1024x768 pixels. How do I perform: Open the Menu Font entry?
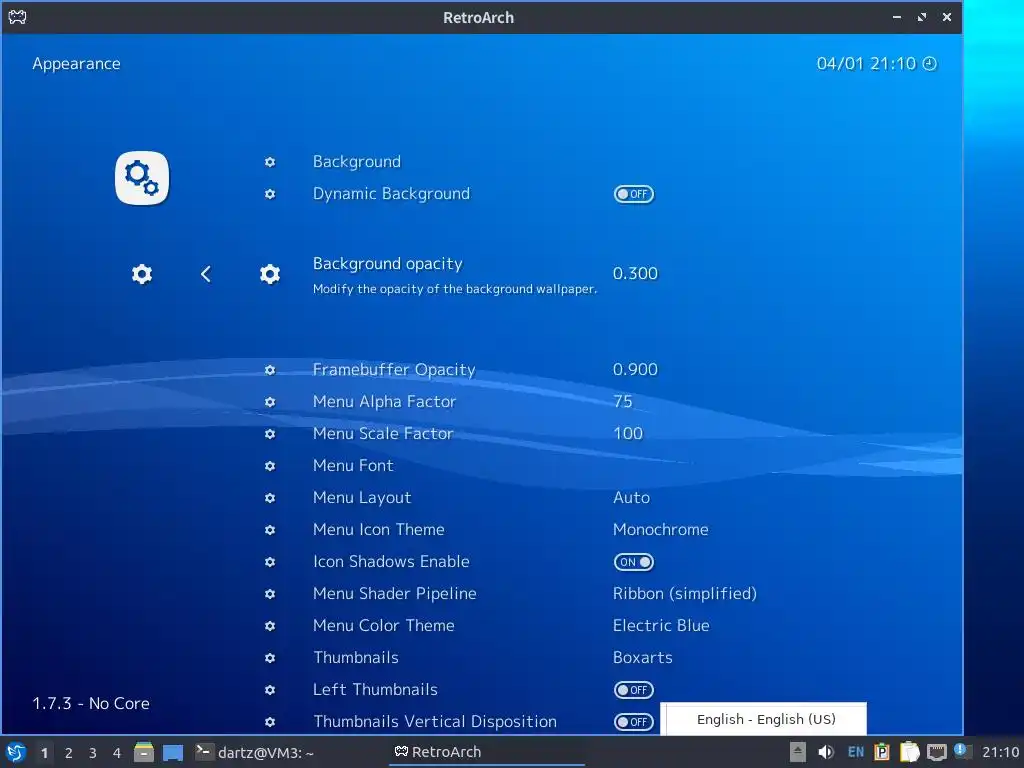click(353, 466)
